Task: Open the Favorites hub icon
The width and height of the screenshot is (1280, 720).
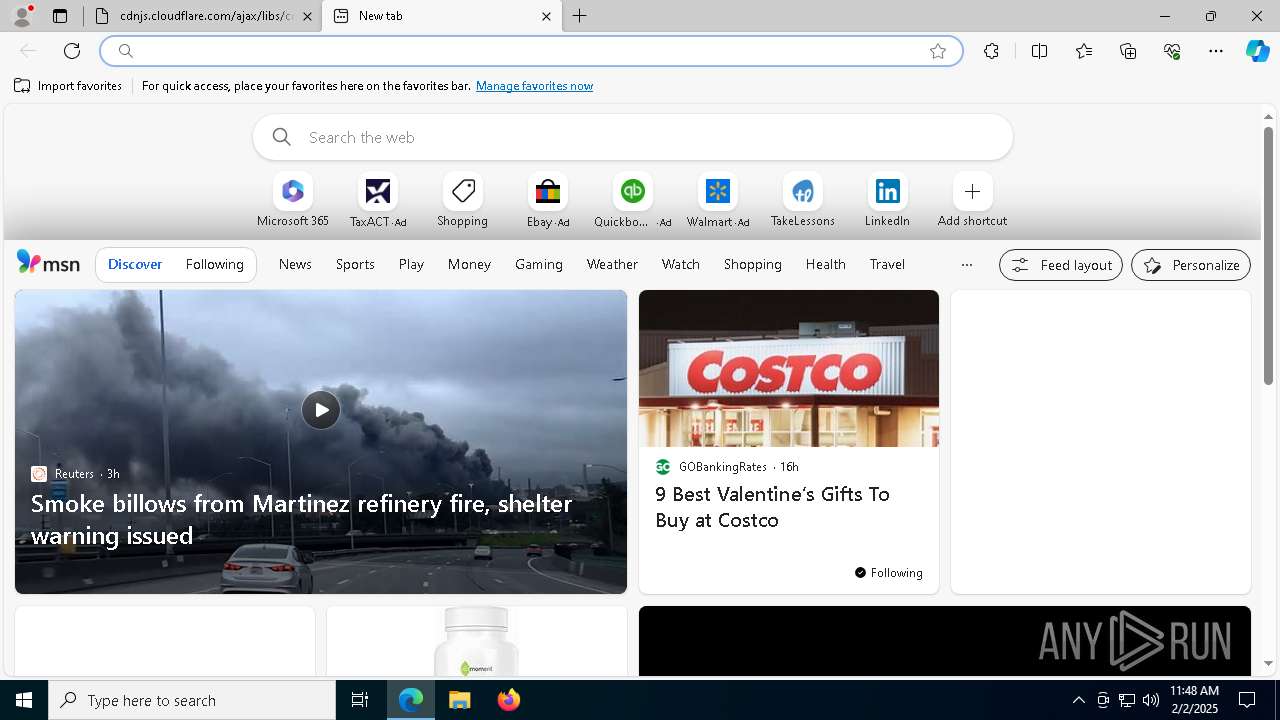Action: (1084, 51)
